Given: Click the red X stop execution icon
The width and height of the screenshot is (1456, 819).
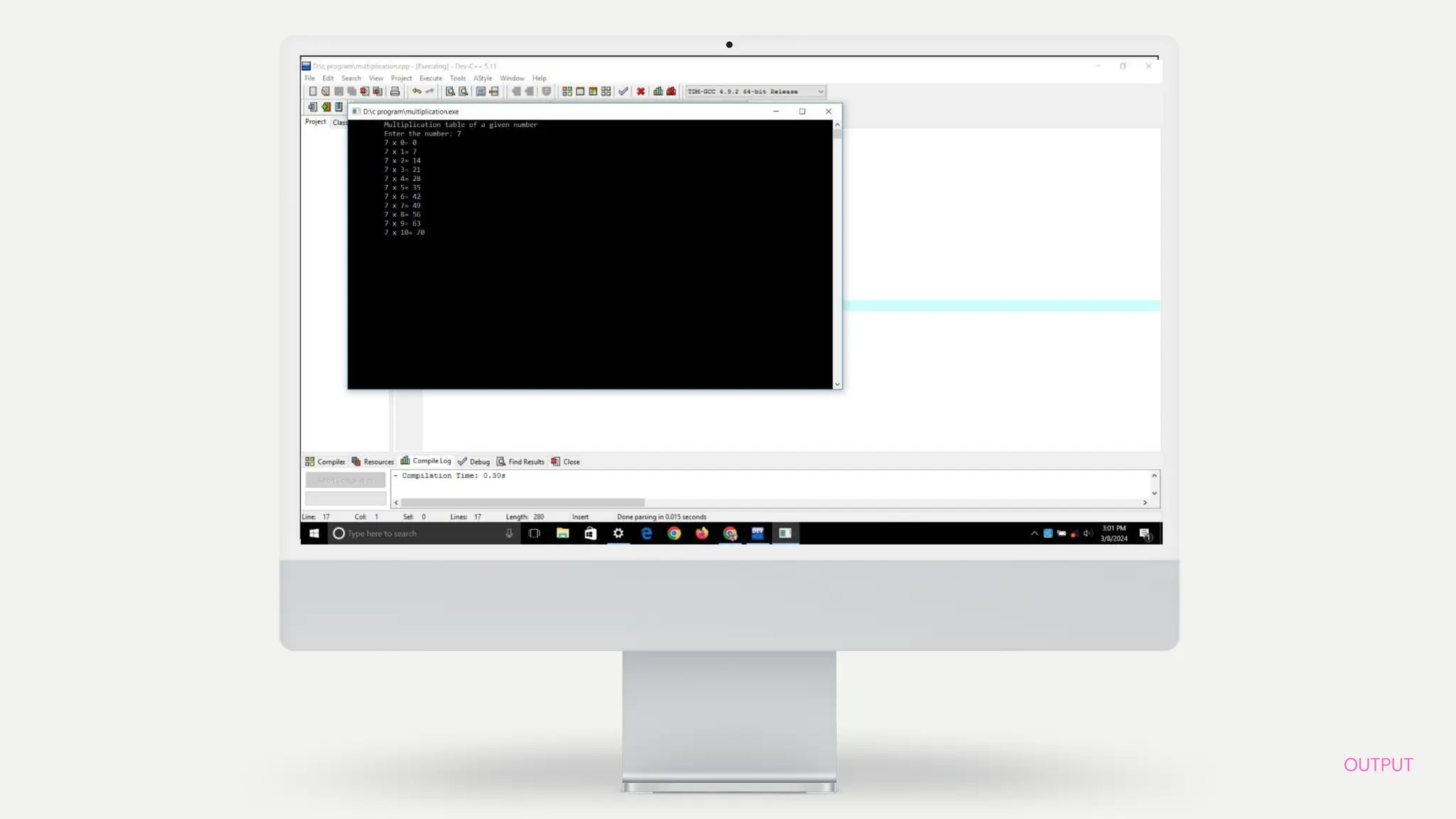Looking at the screenshot, I should [641, 92].
